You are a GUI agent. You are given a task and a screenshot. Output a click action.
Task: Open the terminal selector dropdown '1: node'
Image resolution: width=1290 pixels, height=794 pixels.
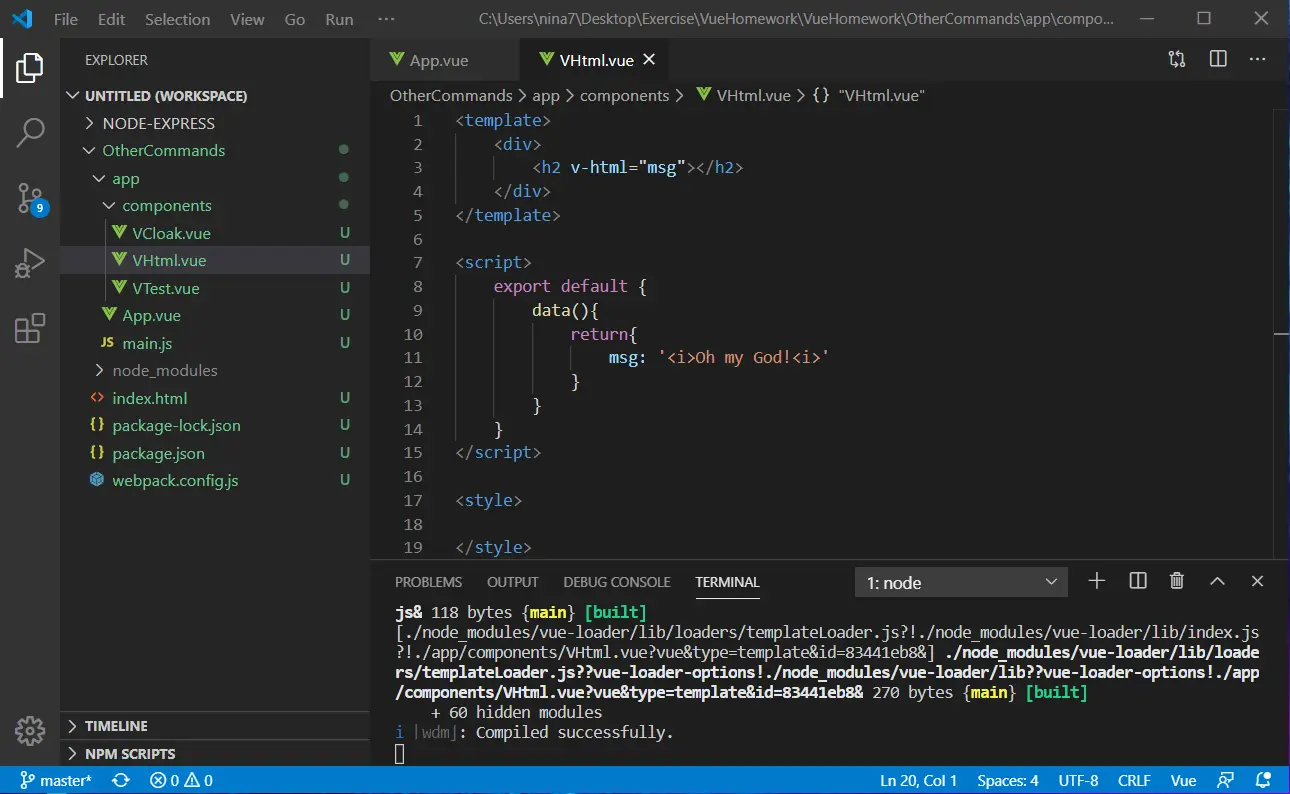961,582
